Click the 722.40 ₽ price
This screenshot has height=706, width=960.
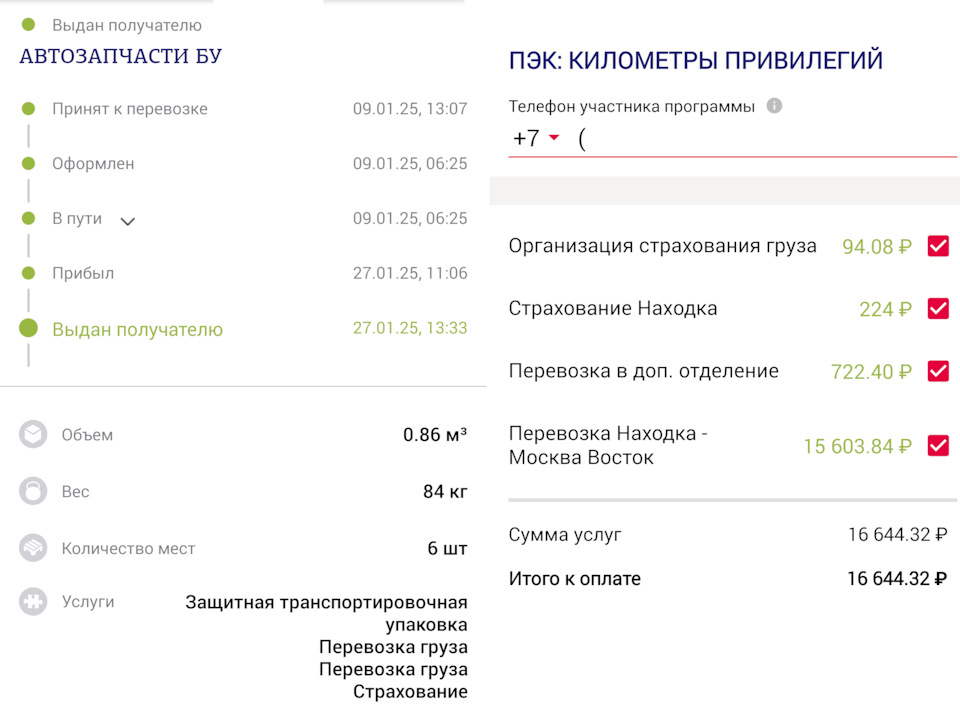click(871, 372)
